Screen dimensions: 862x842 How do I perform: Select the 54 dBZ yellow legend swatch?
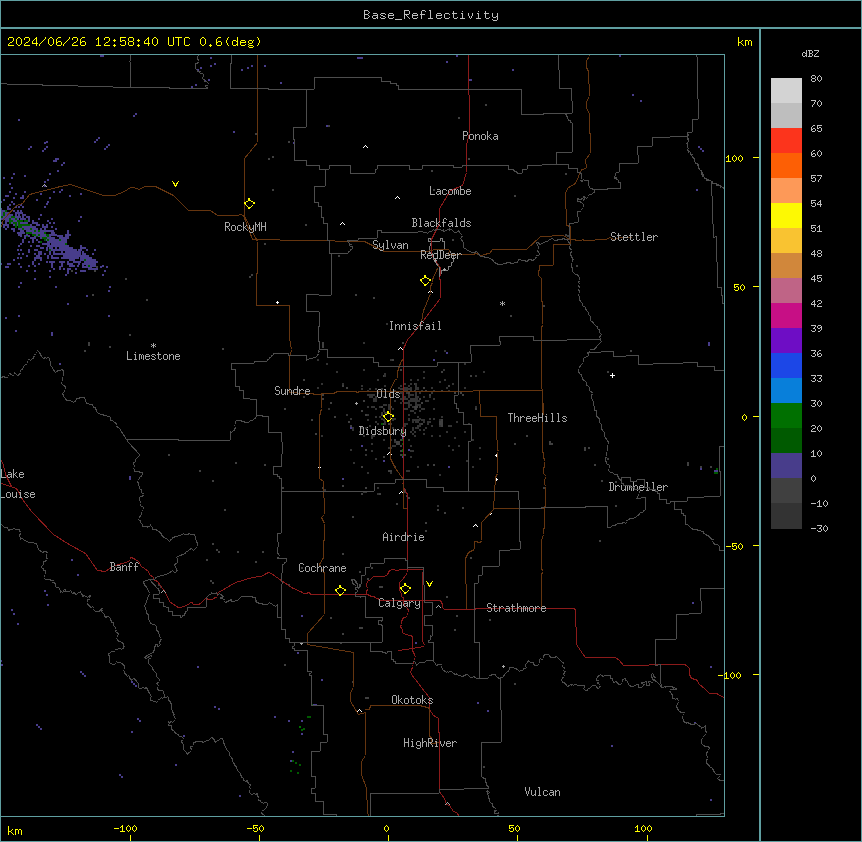786,215
